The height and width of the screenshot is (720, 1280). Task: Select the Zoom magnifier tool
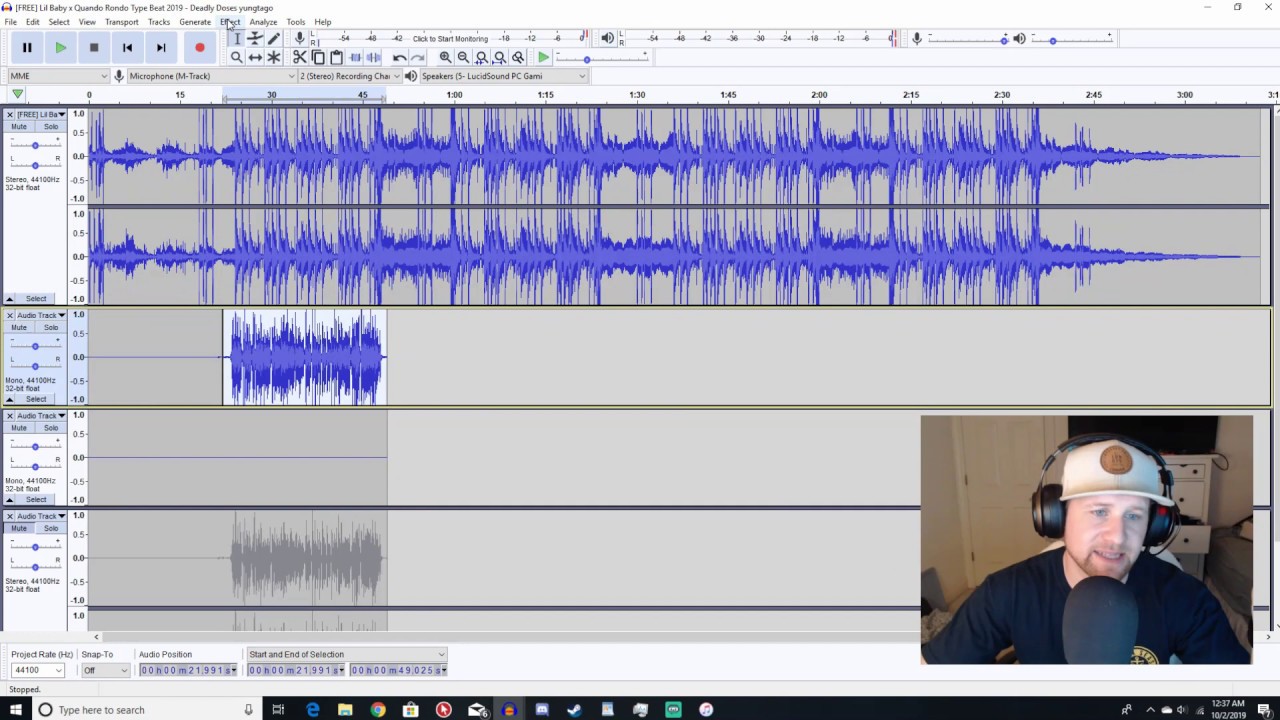click(x=237, y=57)
